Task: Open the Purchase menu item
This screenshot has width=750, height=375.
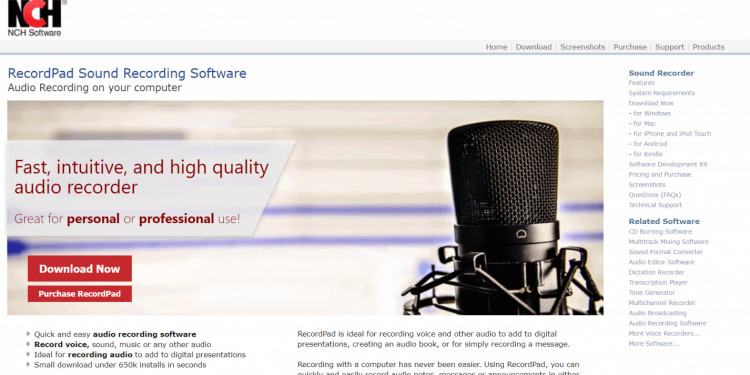Action: click(630, 47)
